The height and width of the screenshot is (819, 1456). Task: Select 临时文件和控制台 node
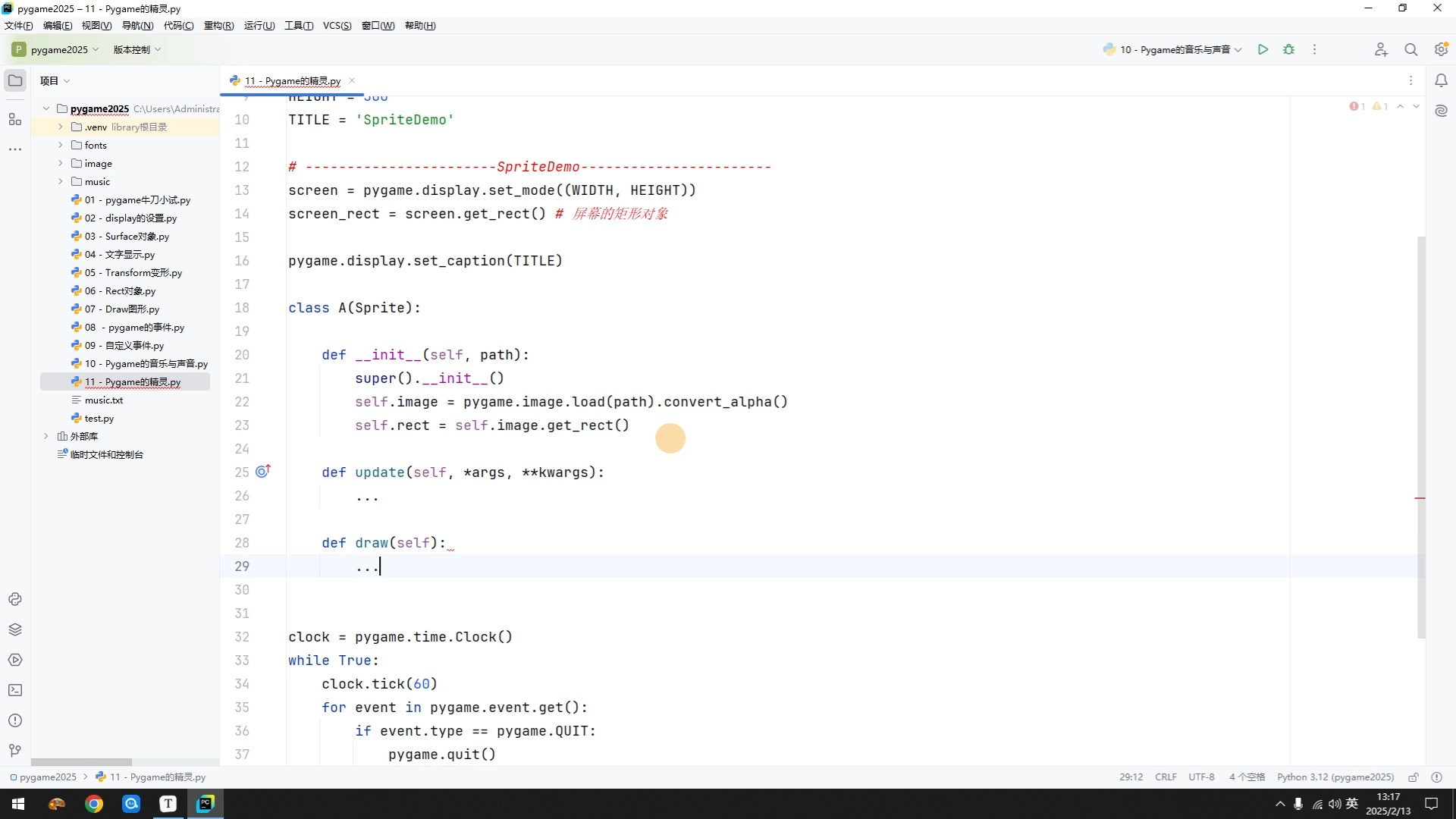tap(106, 454)
